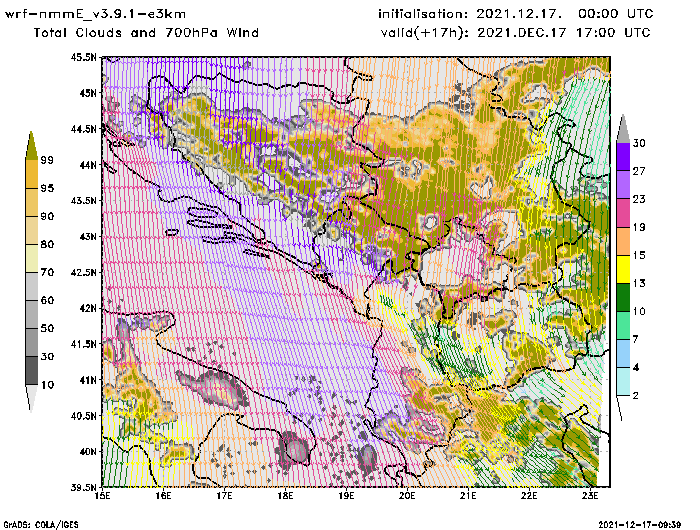The height and width of the screenshot is (530, 700).
Task: Click the 39.5N latitude axis label
Action: point(83,487)
